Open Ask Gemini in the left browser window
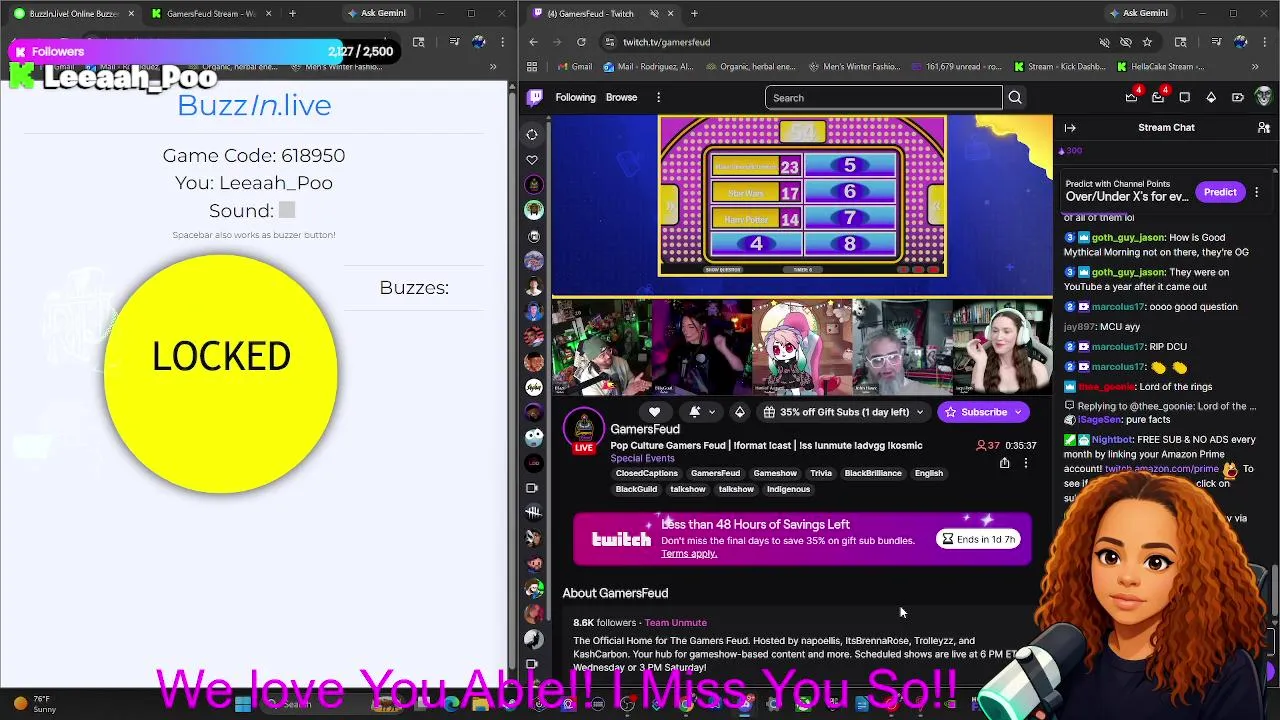The width and height of the screenshot is (1280, 720). tap(376, 13)
